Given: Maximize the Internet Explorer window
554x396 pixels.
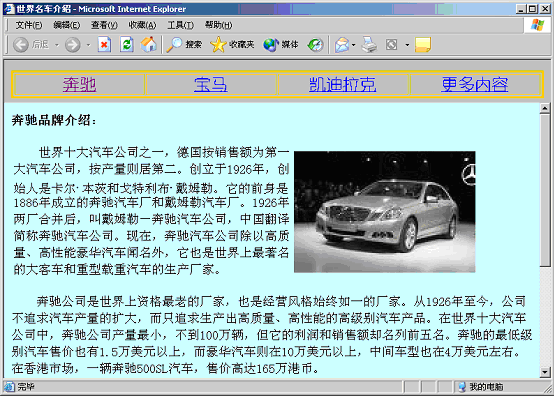Looking at the screenshot, I should pyautogui.click(x=532, y=9).
